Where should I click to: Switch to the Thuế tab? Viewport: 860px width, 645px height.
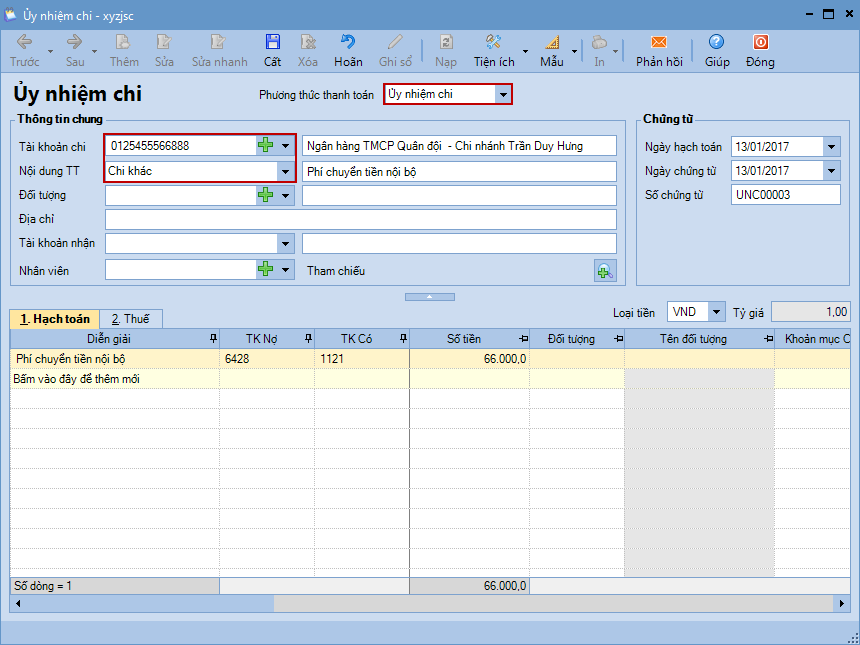[130, 319]
